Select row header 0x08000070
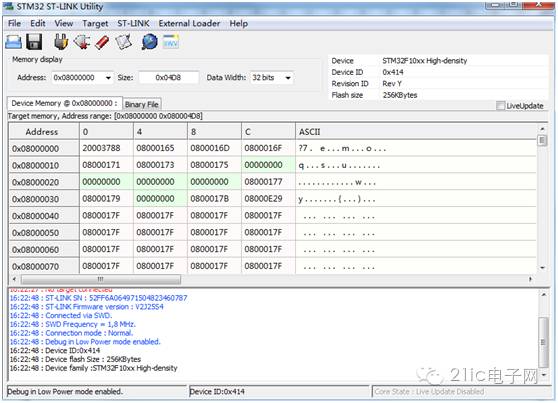Screen dimensions: 558x403 44,266
